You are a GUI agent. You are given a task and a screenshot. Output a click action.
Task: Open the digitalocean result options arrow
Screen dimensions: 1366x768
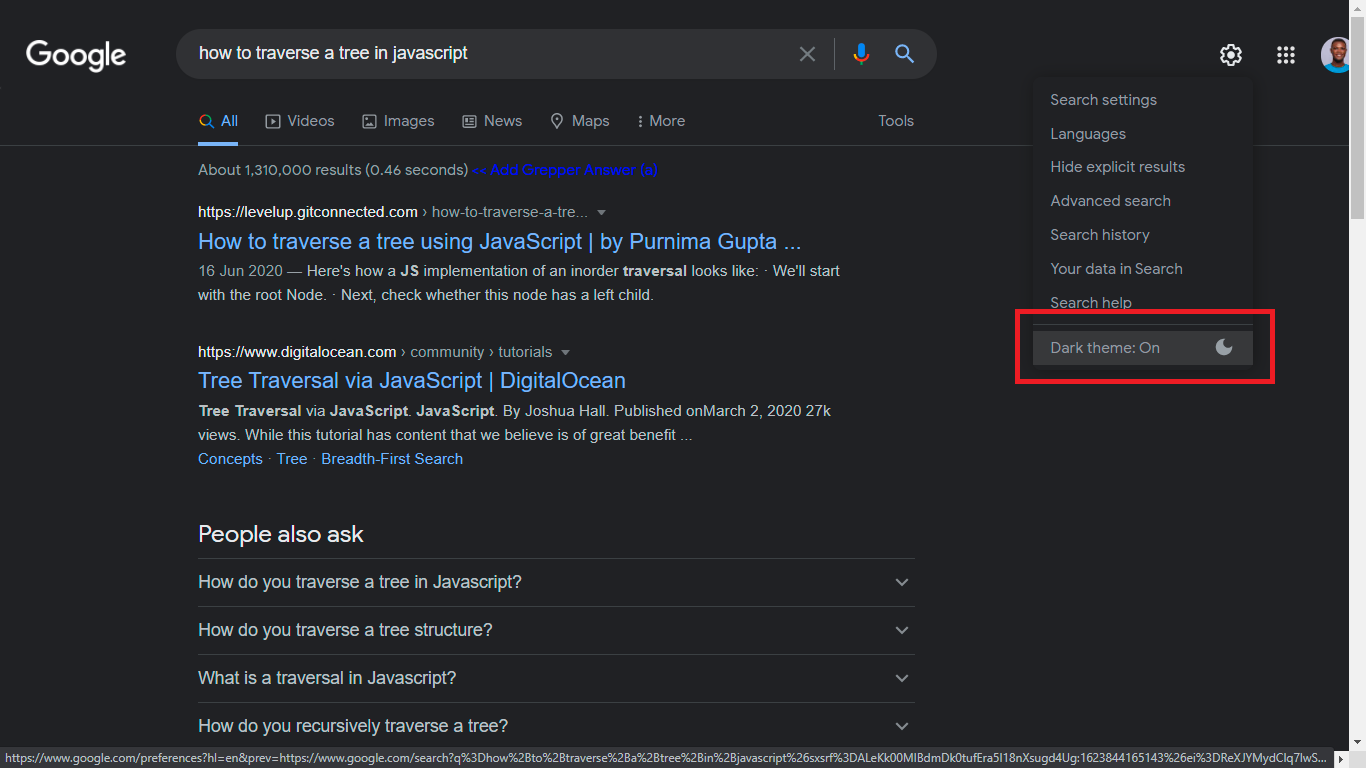pyautogui.click(x=565, y=352)
